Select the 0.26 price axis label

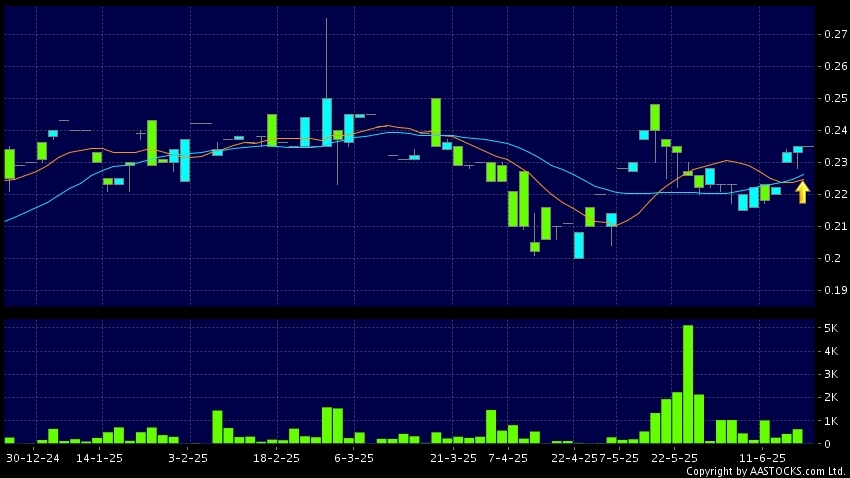(835, 66)
